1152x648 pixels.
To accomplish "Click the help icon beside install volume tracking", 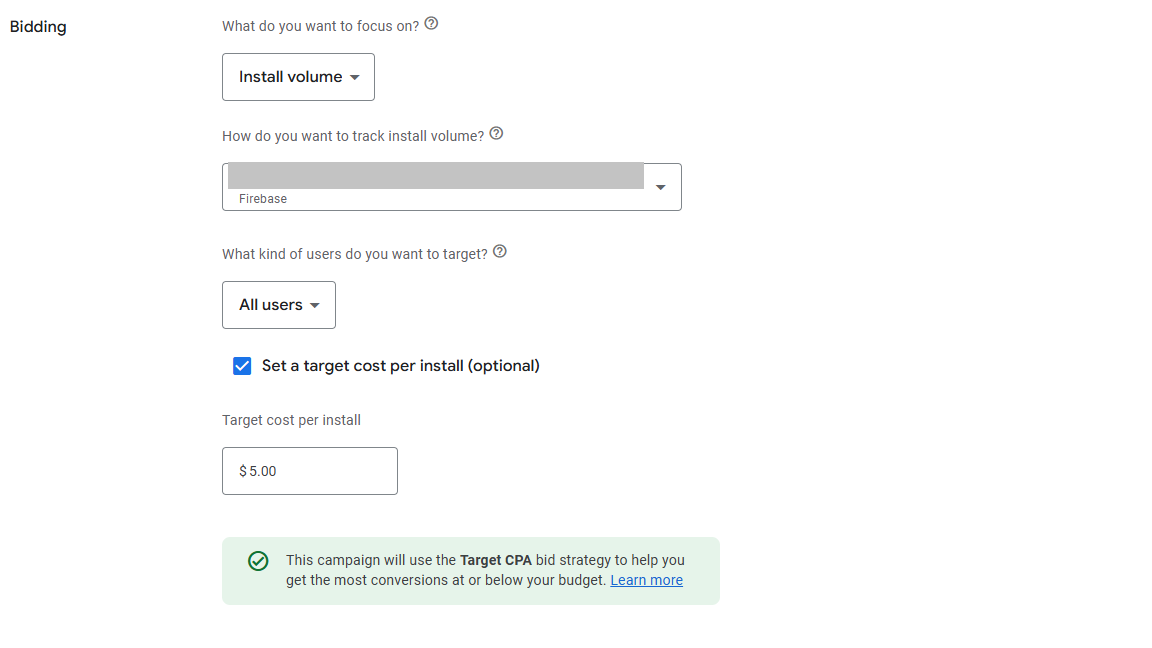I will tap(496, 133).
